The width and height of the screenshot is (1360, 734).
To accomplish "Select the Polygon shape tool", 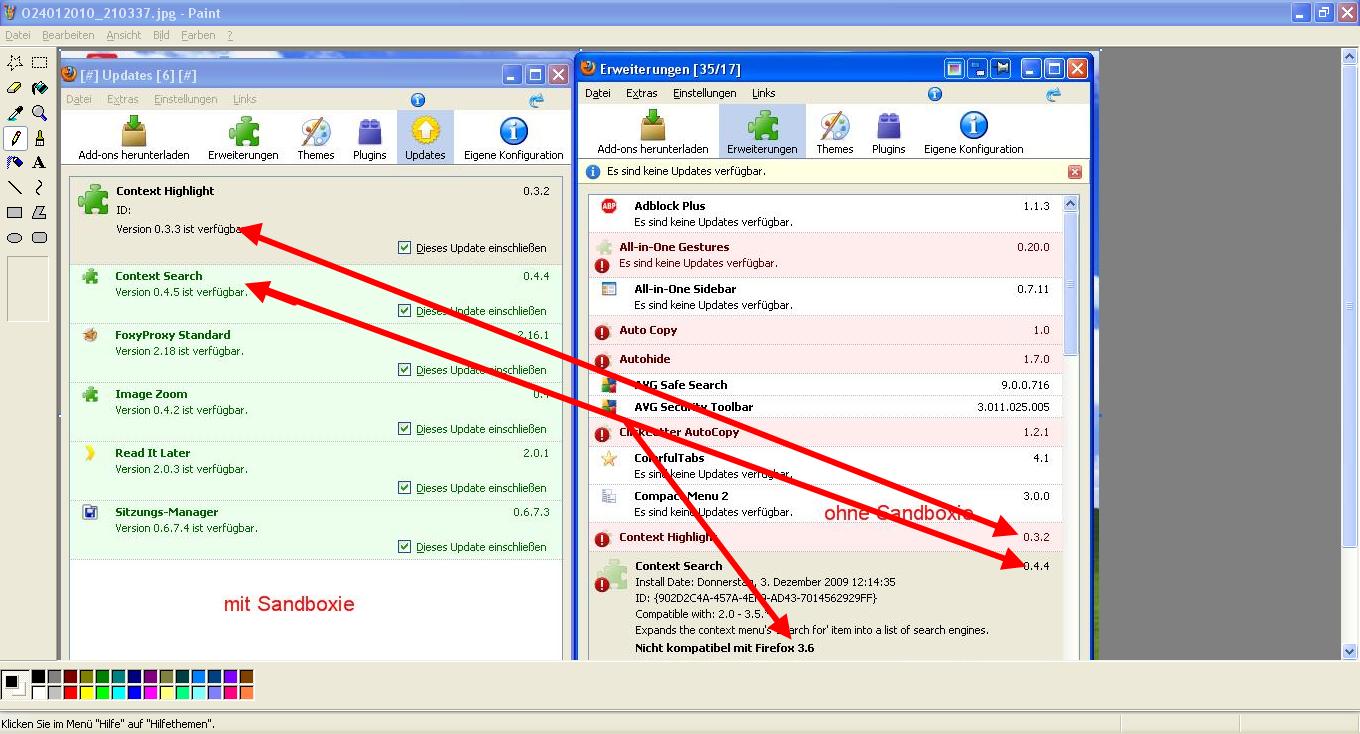I will [x=40, y=213].
